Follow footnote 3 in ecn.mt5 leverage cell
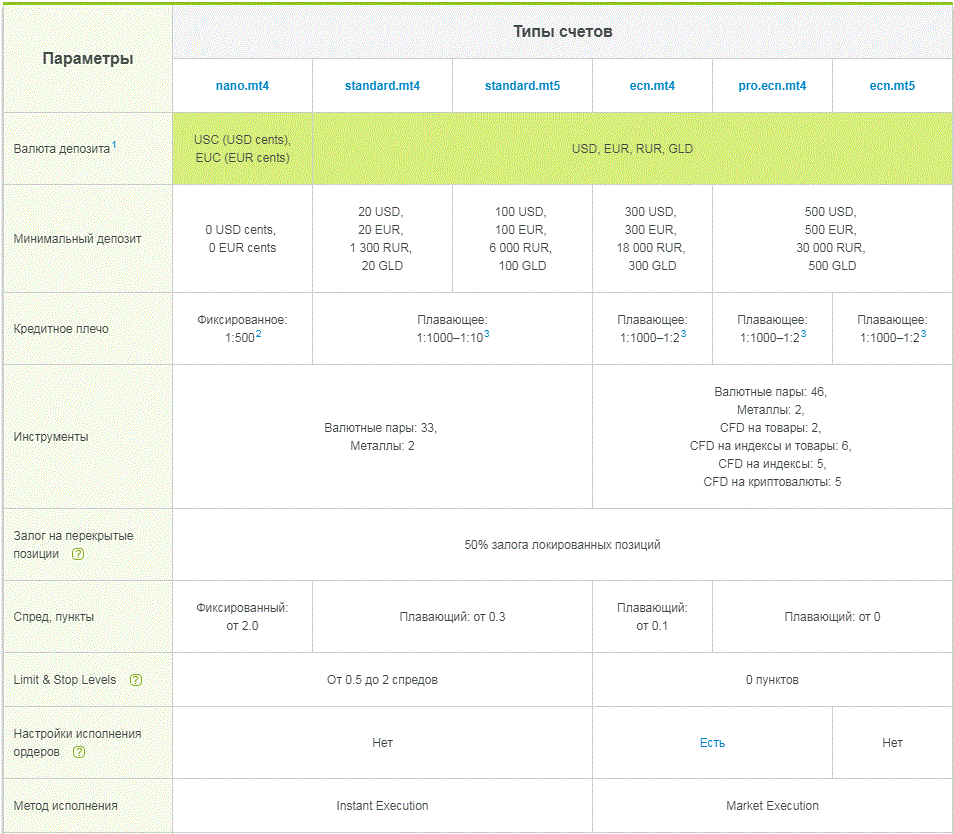This screenshot has height=834, width=954. pyautogui.click(x=923, y=334)
